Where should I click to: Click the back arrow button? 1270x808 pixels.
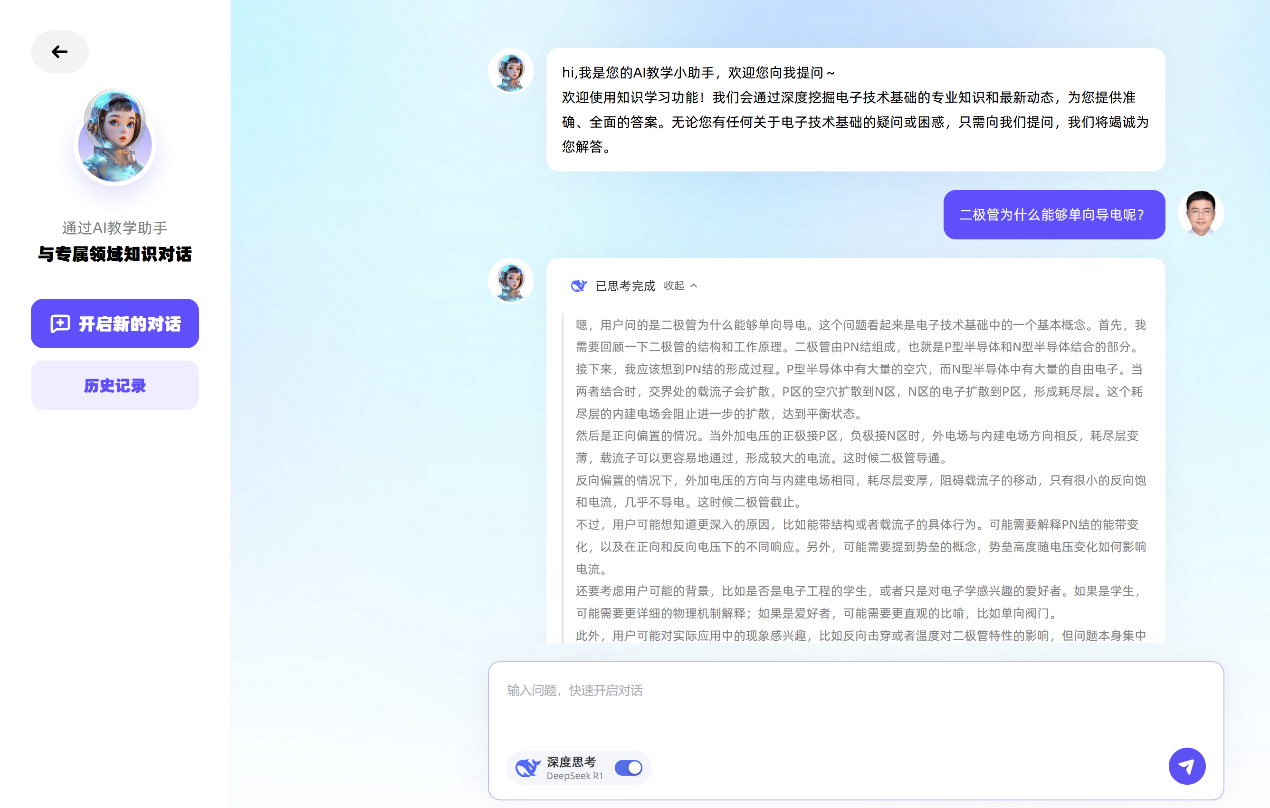60,52
